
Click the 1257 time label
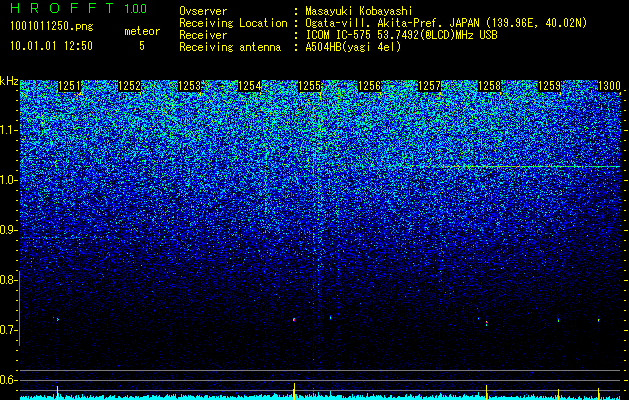click(429, 86)
